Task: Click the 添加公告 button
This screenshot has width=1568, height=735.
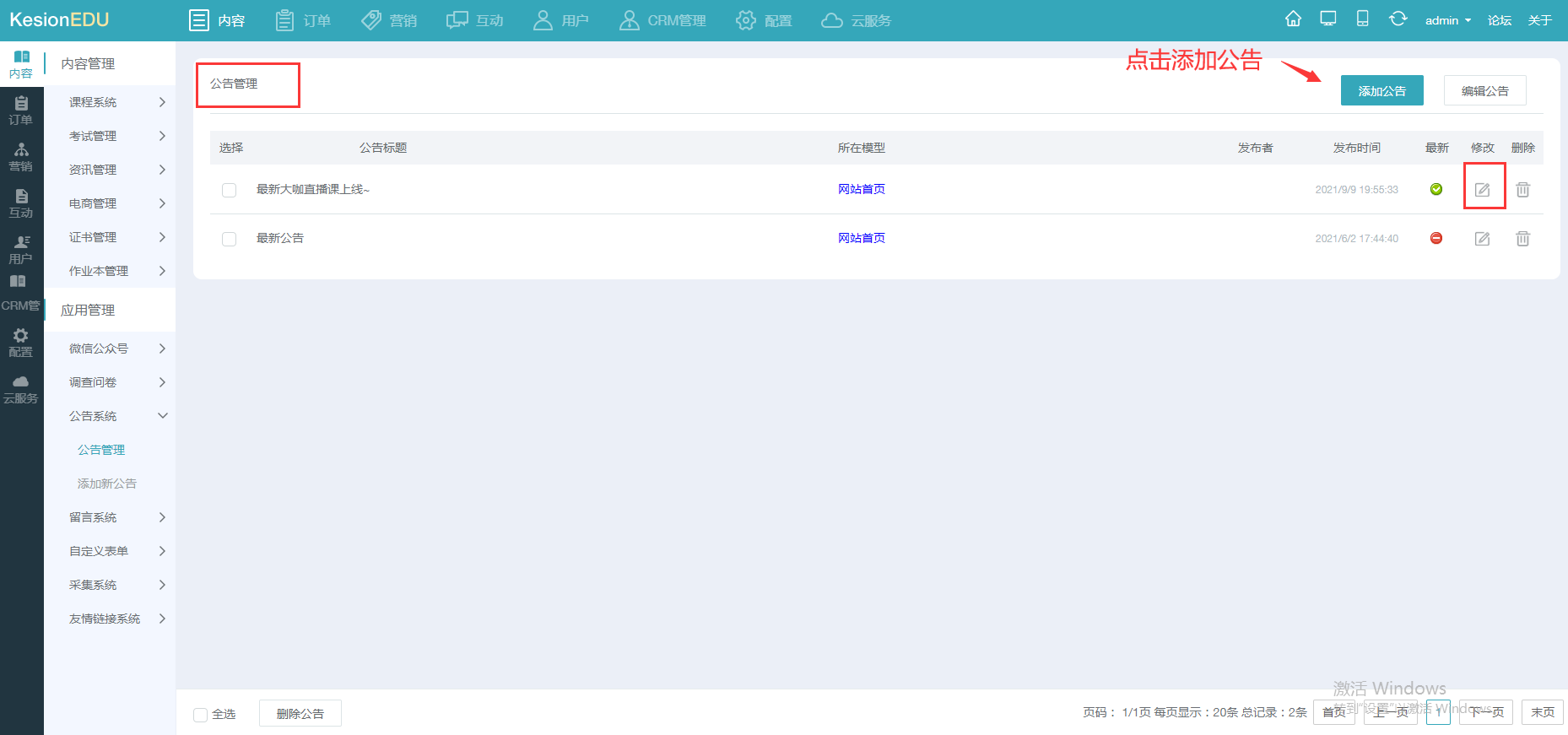Action: point(1381,90)
